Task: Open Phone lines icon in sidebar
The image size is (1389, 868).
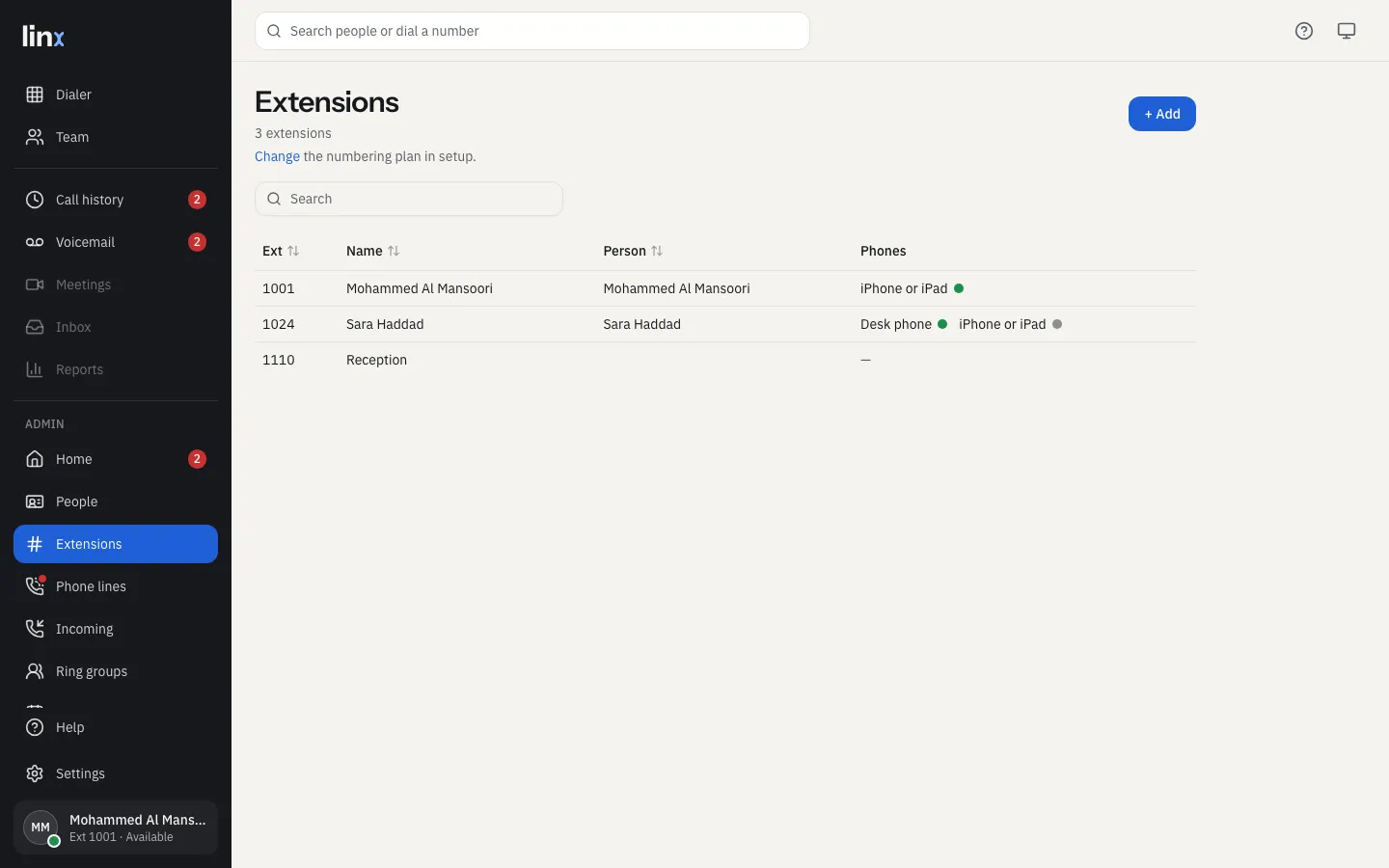Action: click(35, 586)
